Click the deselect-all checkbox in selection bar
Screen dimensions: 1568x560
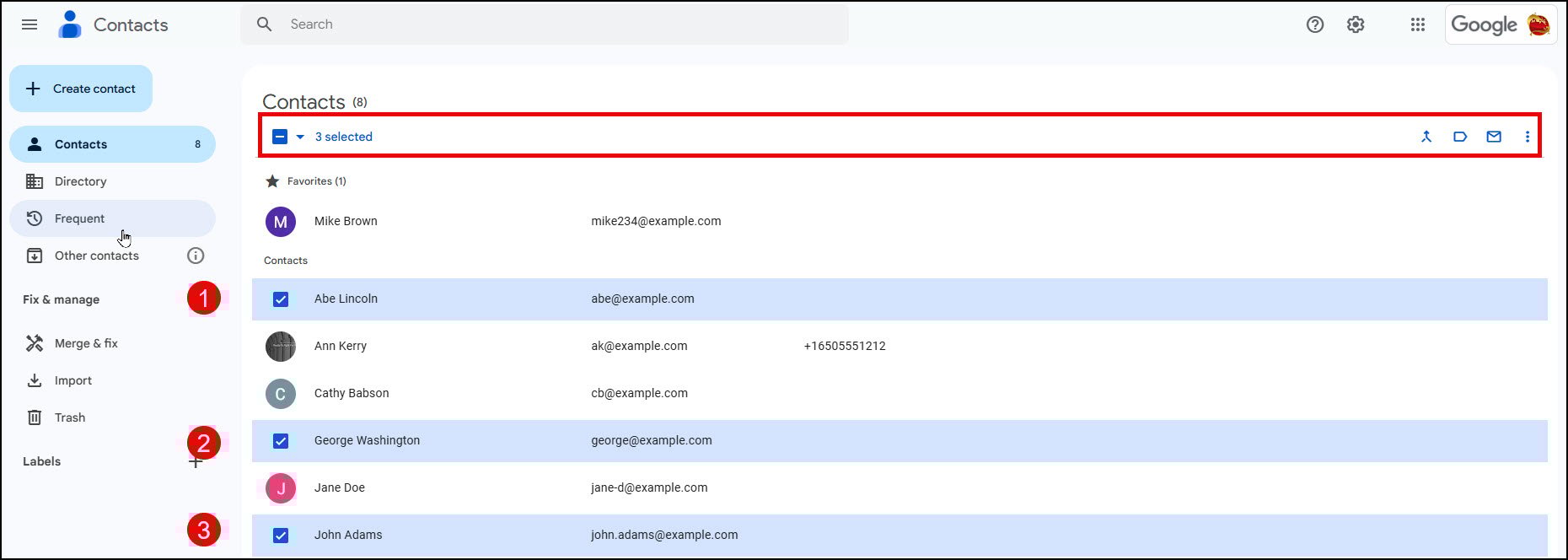(x=280, y=137)
